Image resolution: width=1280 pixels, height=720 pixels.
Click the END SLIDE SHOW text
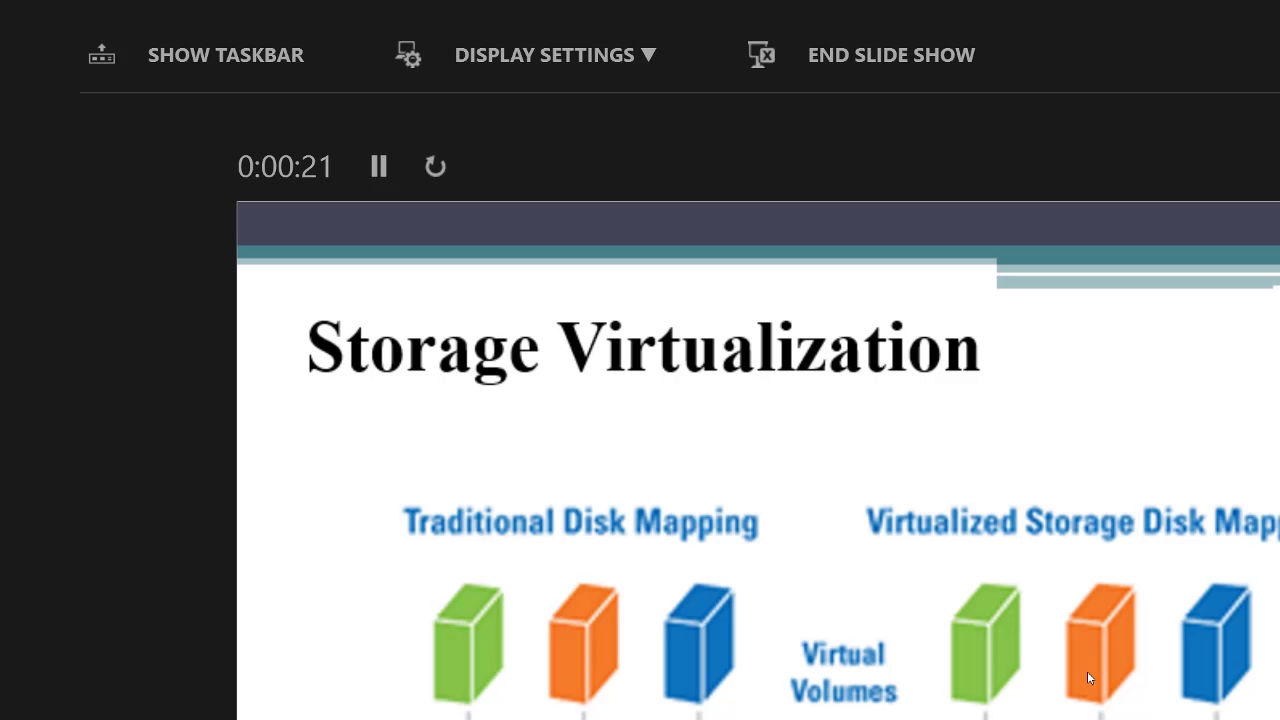pyautogui.click(x=891, y=55)
